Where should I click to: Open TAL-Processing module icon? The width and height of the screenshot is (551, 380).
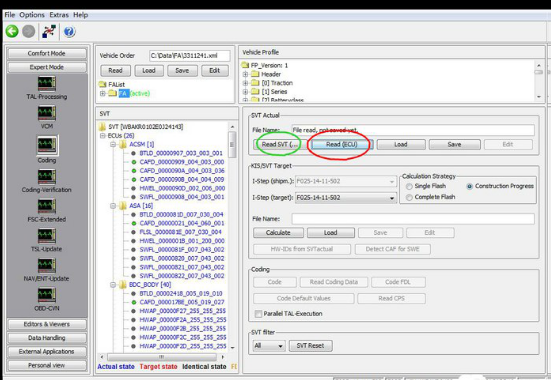point(47,83)
